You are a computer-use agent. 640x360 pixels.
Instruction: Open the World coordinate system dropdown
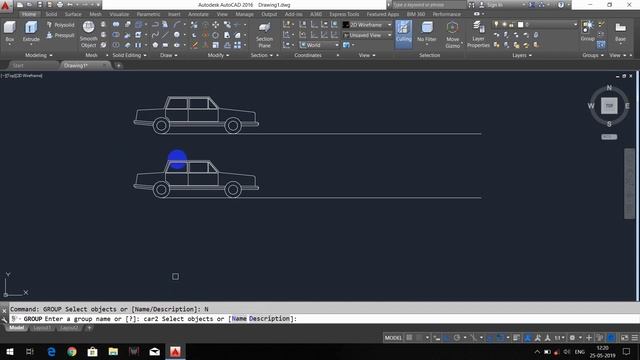(319, 45)
